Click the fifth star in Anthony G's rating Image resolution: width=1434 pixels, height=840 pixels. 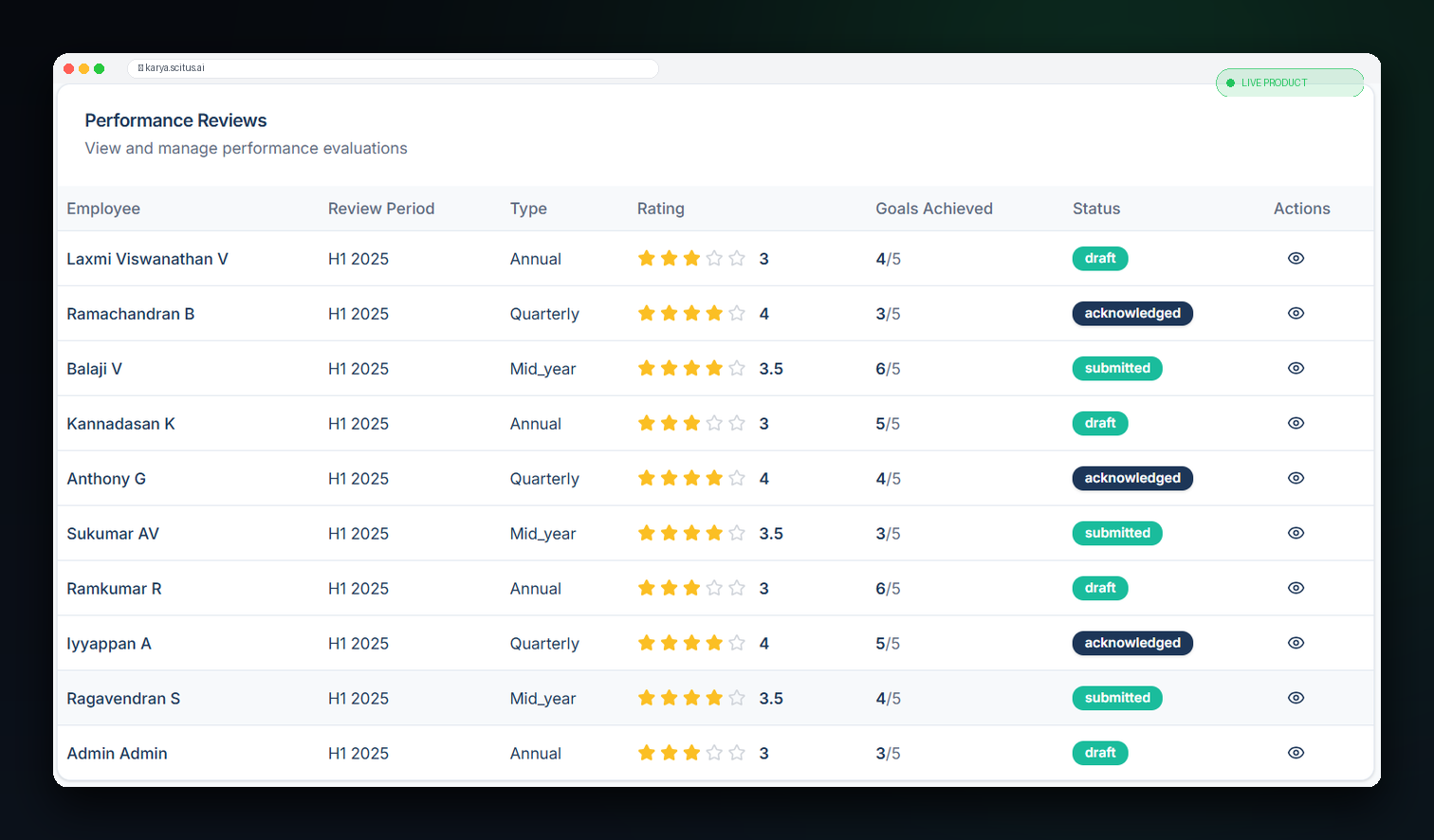(737, 478)
